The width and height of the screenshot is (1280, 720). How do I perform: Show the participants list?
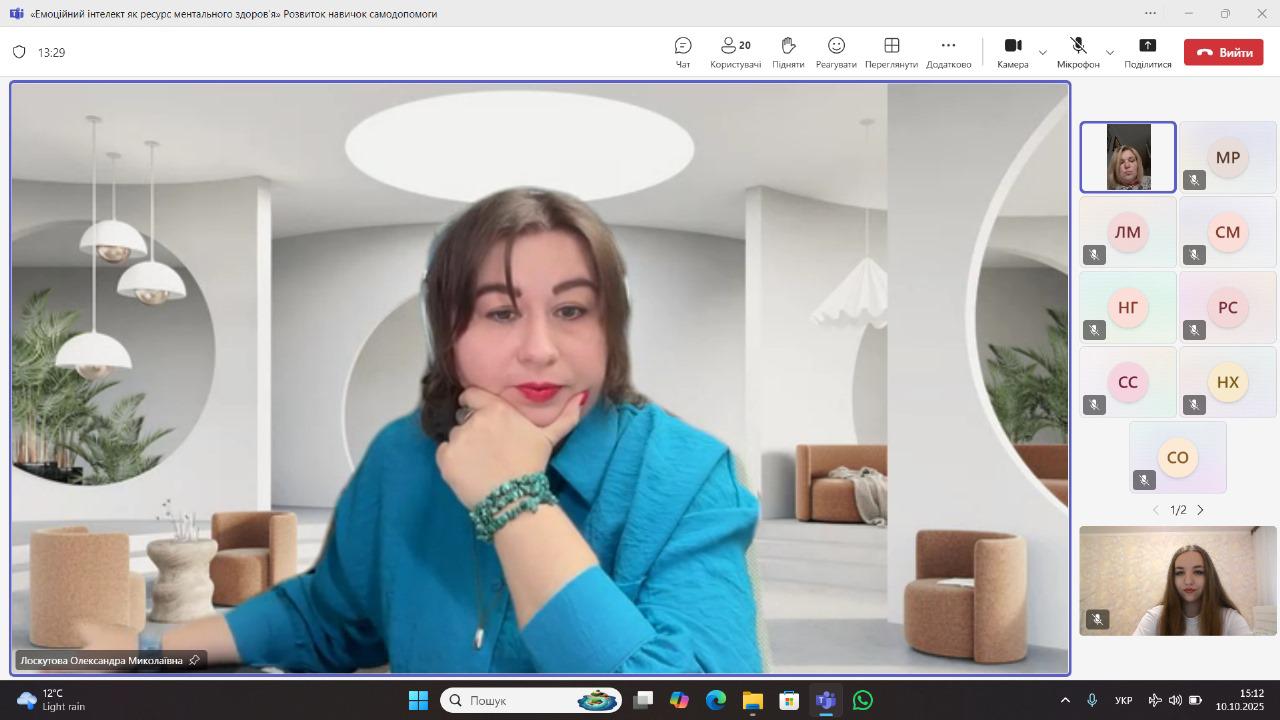click(735, 52)
